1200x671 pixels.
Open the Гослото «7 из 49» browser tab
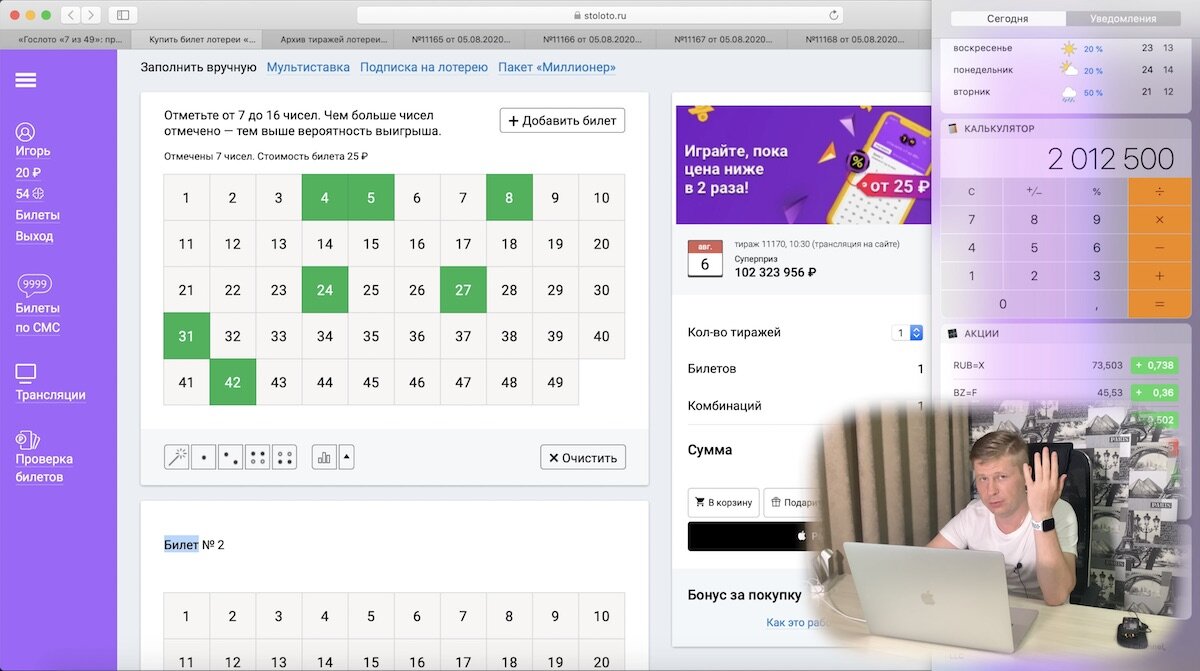click(66, 39)
